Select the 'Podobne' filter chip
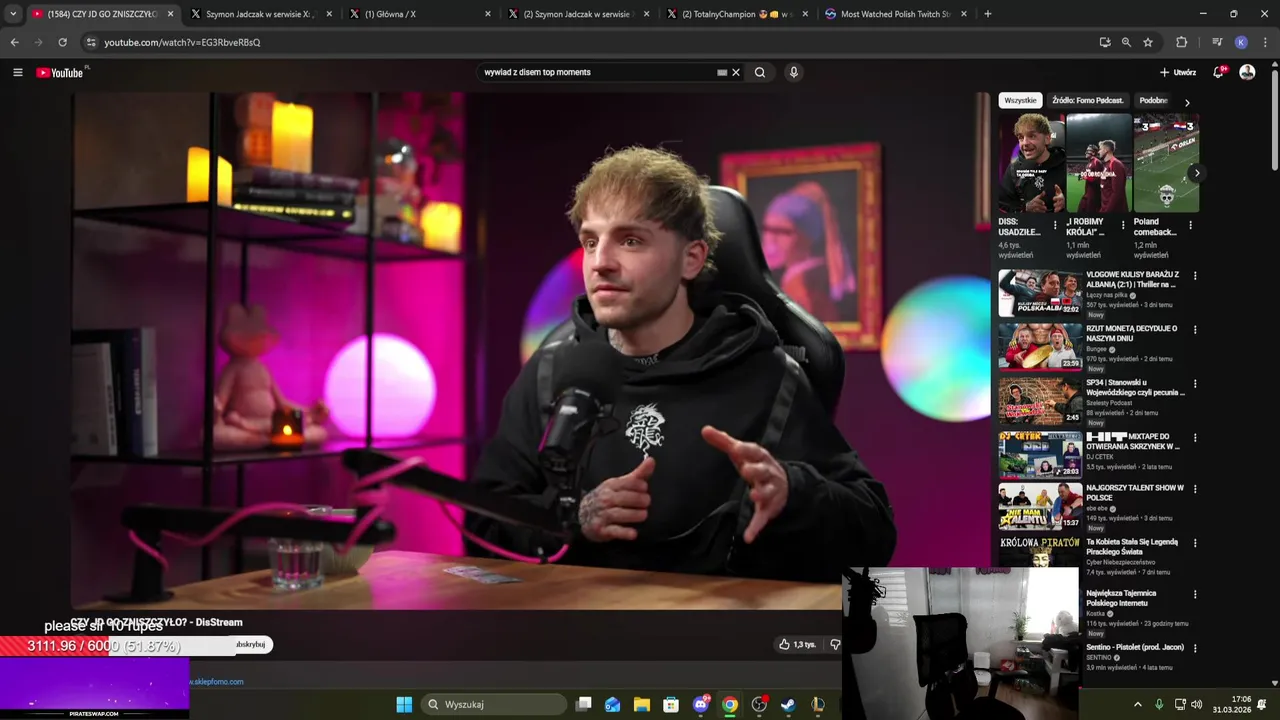Viewport: 1280px width, 720px height. point(1153,100)
